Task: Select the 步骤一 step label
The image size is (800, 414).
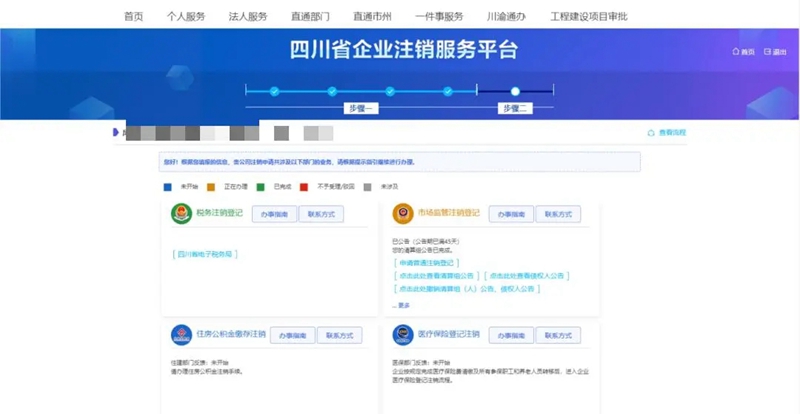Action: click(361, 108)
